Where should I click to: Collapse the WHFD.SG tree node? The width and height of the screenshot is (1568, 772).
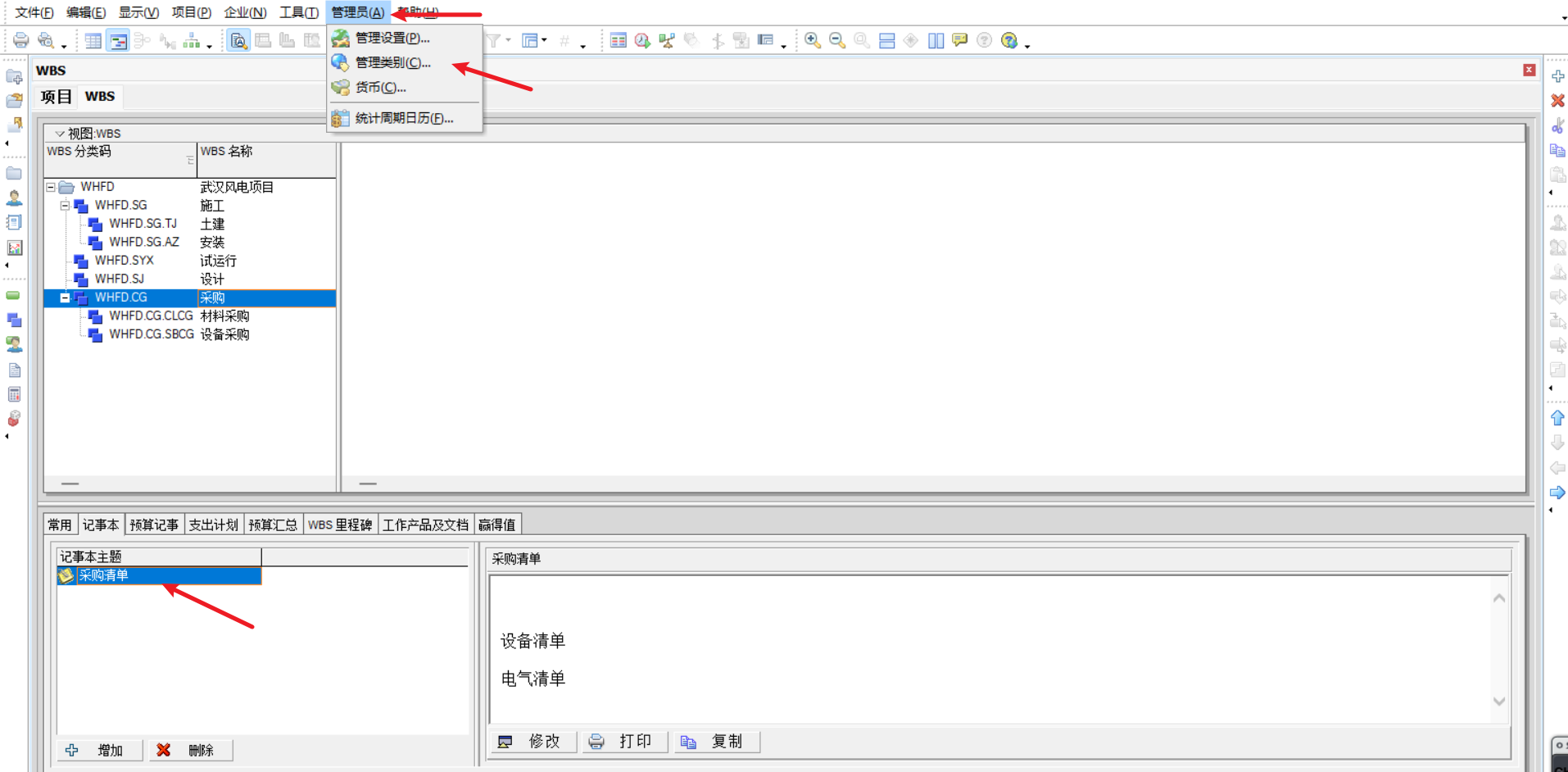click(x=65, y=205)
